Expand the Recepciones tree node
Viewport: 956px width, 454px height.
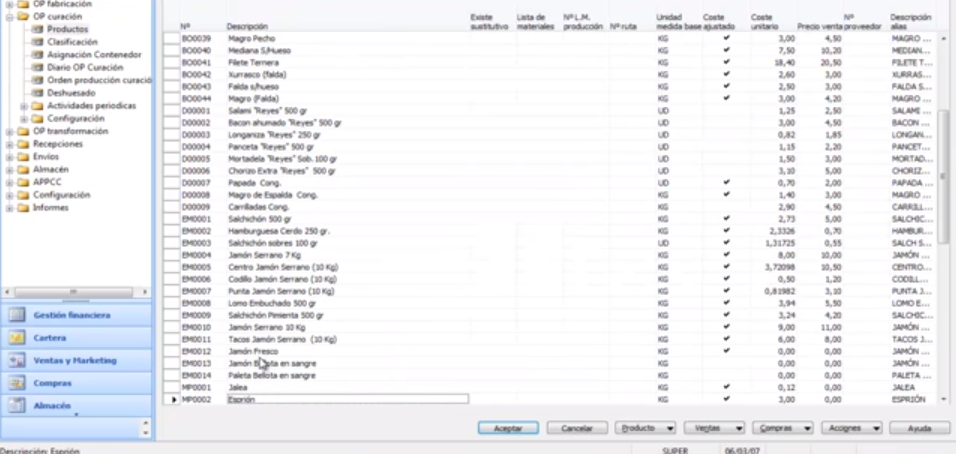pyautogui.click(x=10, y=144)
